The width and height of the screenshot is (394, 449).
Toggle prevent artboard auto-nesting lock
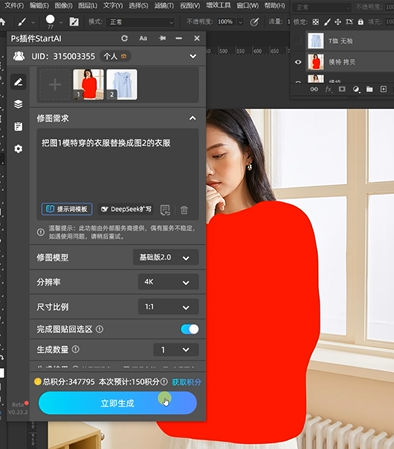coord(349,22)
